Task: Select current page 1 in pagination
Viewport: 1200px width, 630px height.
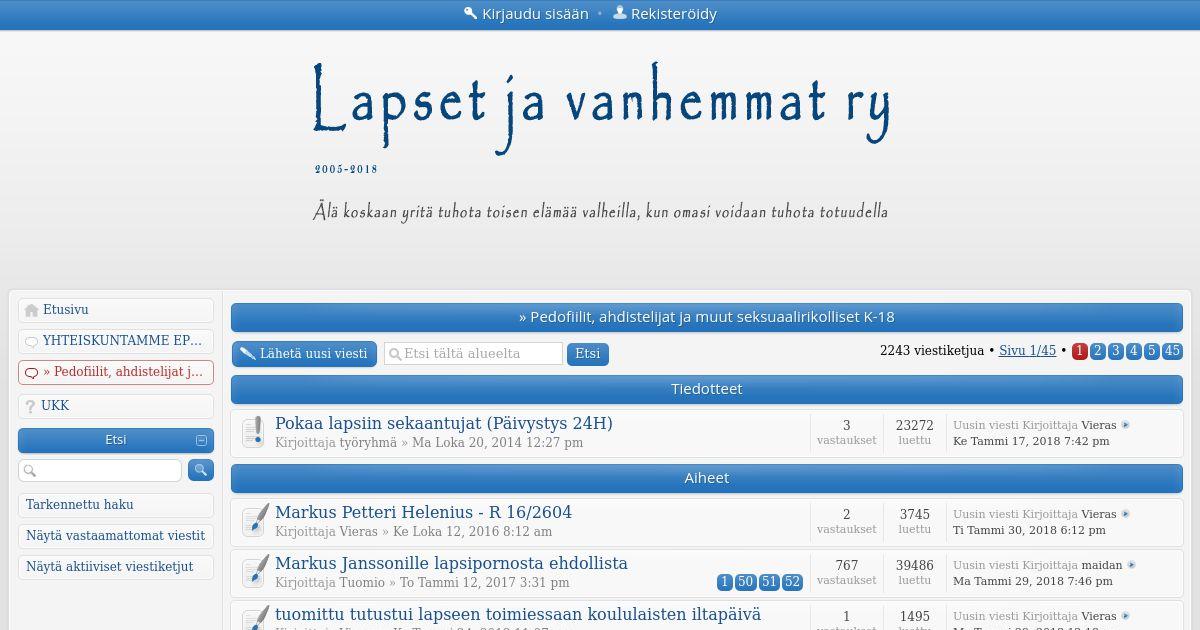Action: (1079, 351)
